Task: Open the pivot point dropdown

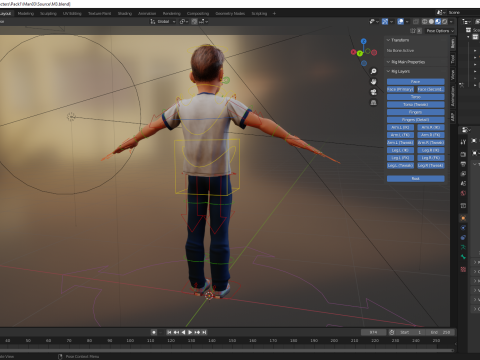Action: pyautogui.click(x=184, y=22)
